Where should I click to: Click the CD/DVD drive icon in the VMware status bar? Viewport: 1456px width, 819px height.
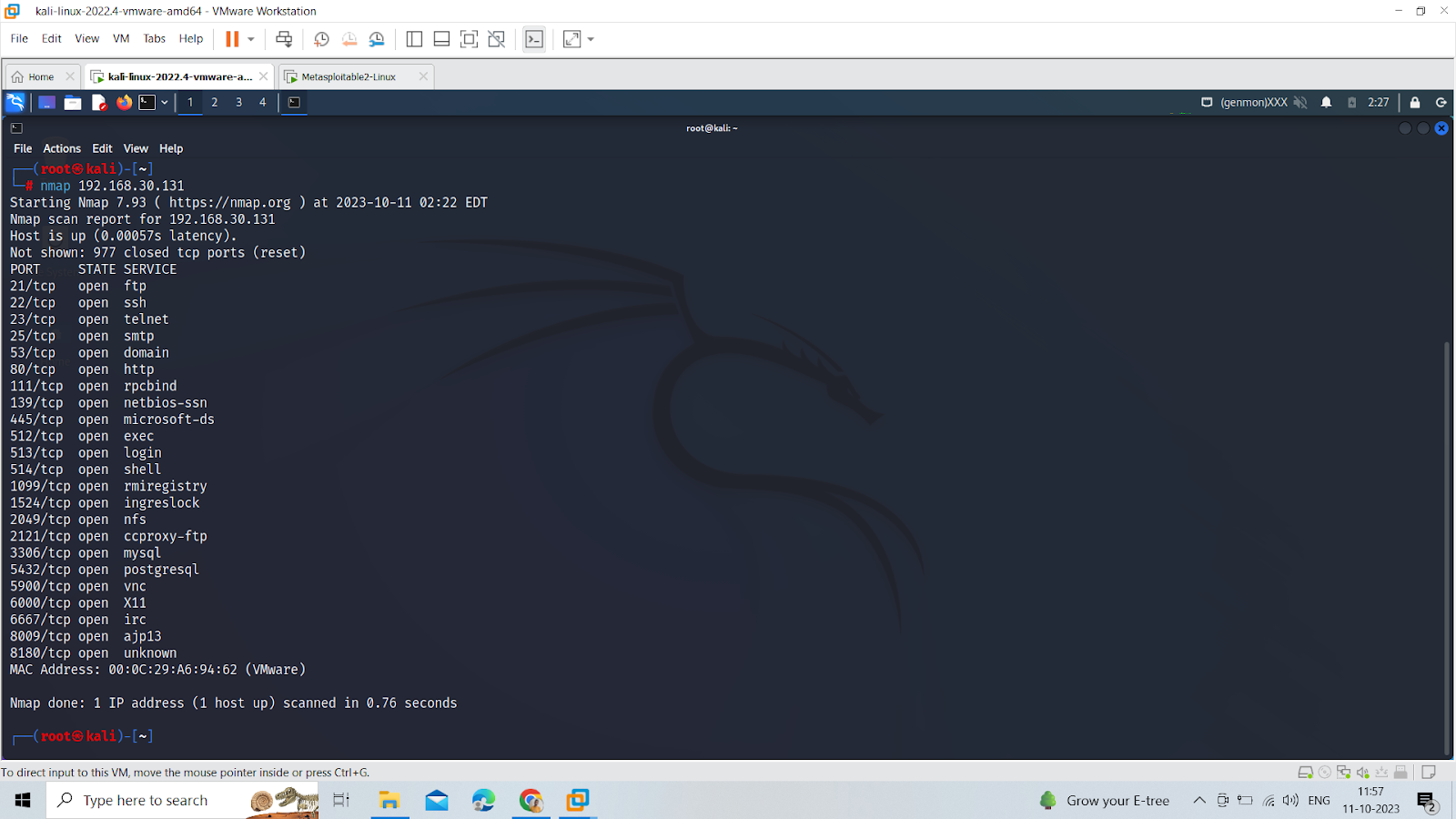tap(1325, 773)
